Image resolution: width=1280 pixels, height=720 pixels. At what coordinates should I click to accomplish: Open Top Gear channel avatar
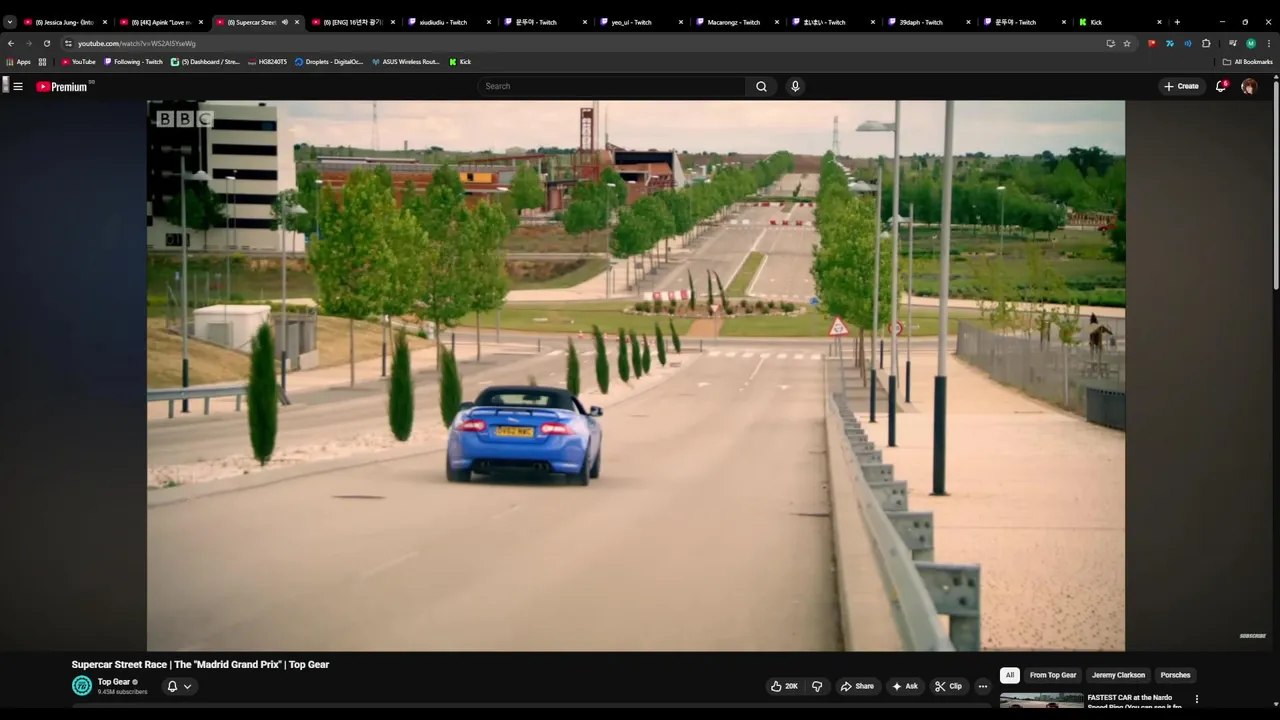pyautogui.click(x=82, y=685)
